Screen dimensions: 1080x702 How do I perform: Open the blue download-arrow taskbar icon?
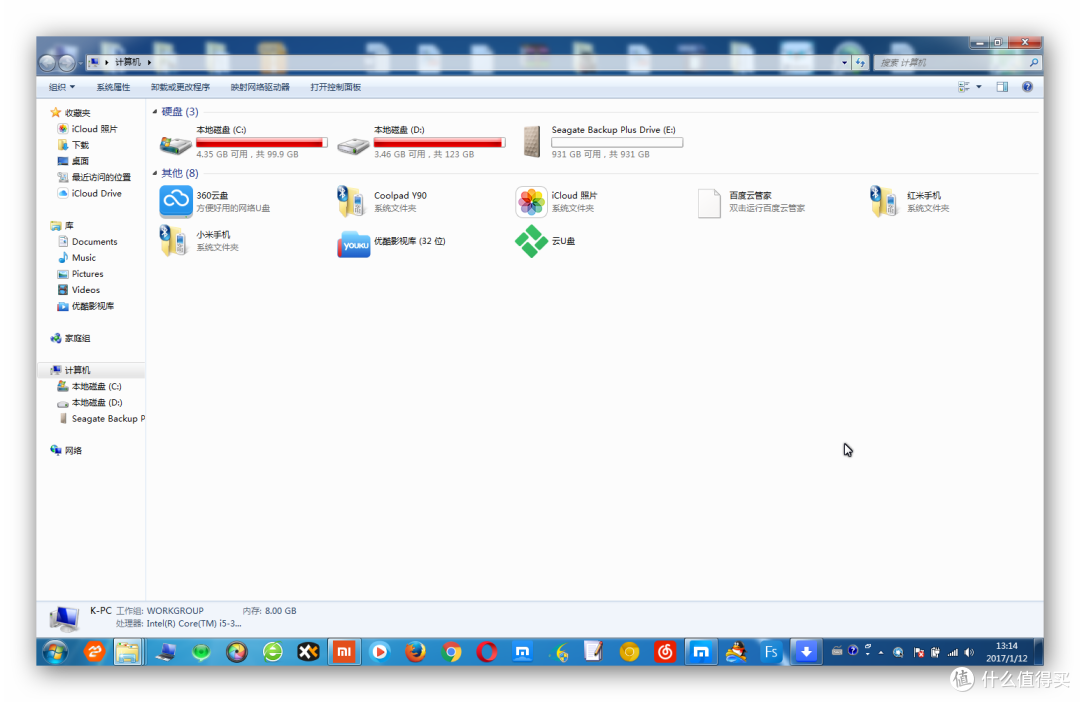coord(806,651)
